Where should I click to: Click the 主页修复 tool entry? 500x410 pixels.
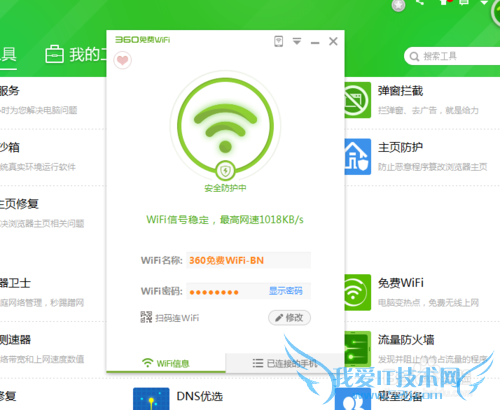[x=19, y=204]
